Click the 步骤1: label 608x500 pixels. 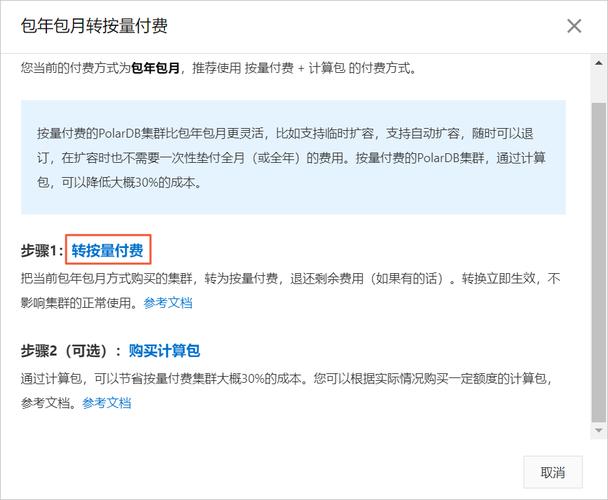tap(42, 251)
